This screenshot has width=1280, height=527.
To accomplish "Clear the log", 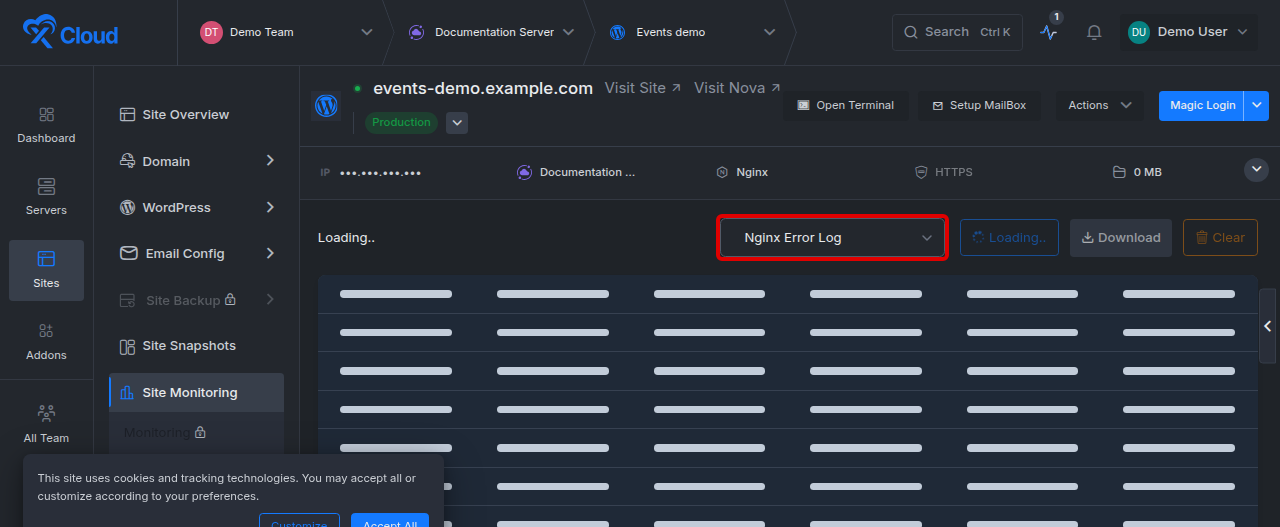I will [x=1220, y=238].
